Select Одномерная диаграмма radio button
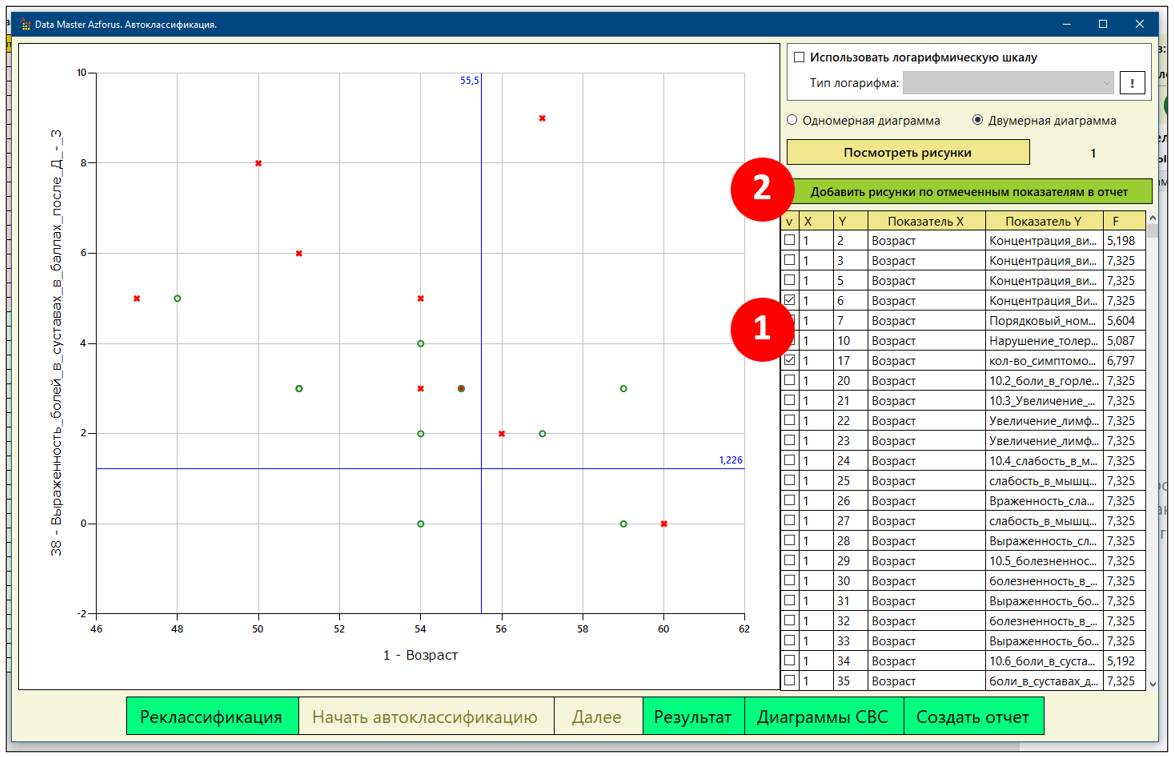The image size is (1175, 757). [793, 120]
